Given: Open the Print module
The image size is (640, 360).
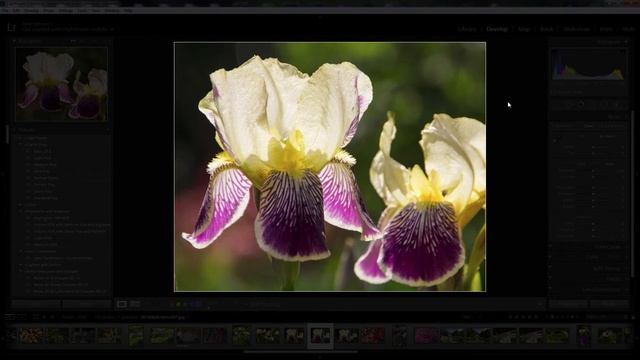Looking at the screenshot, I should (606, 29).
